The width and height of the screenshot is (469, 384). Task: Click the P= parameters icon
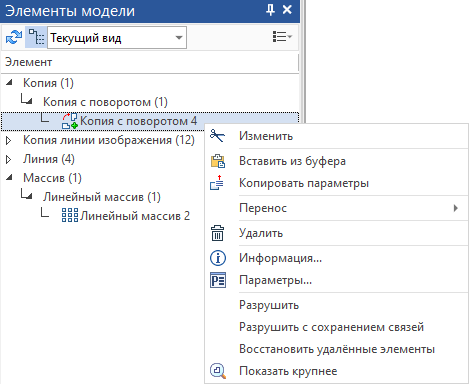[218, 280]
